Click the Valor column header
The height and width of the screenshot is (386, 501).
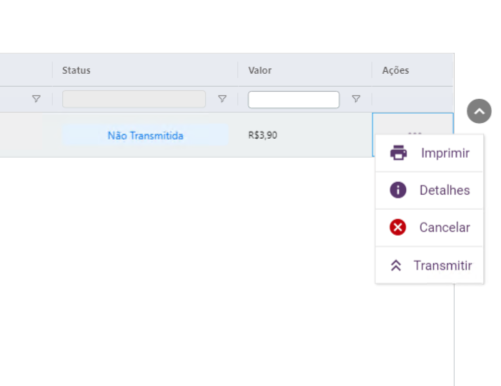coord(305,70)
